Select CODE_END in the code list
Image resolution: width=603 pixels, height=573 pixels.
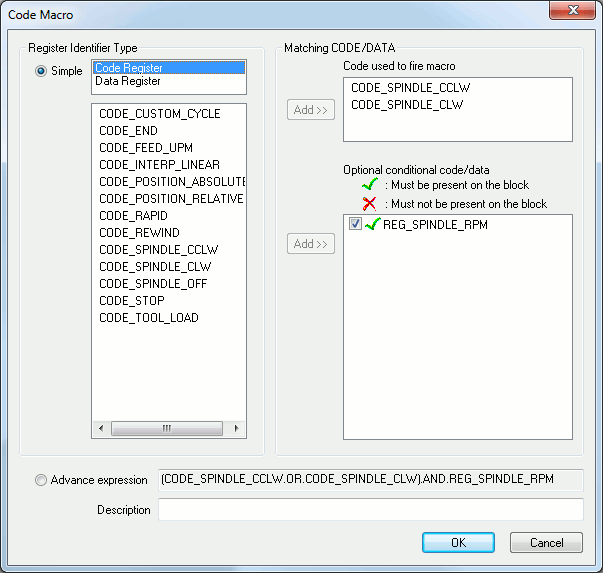[x=128, y=131]
